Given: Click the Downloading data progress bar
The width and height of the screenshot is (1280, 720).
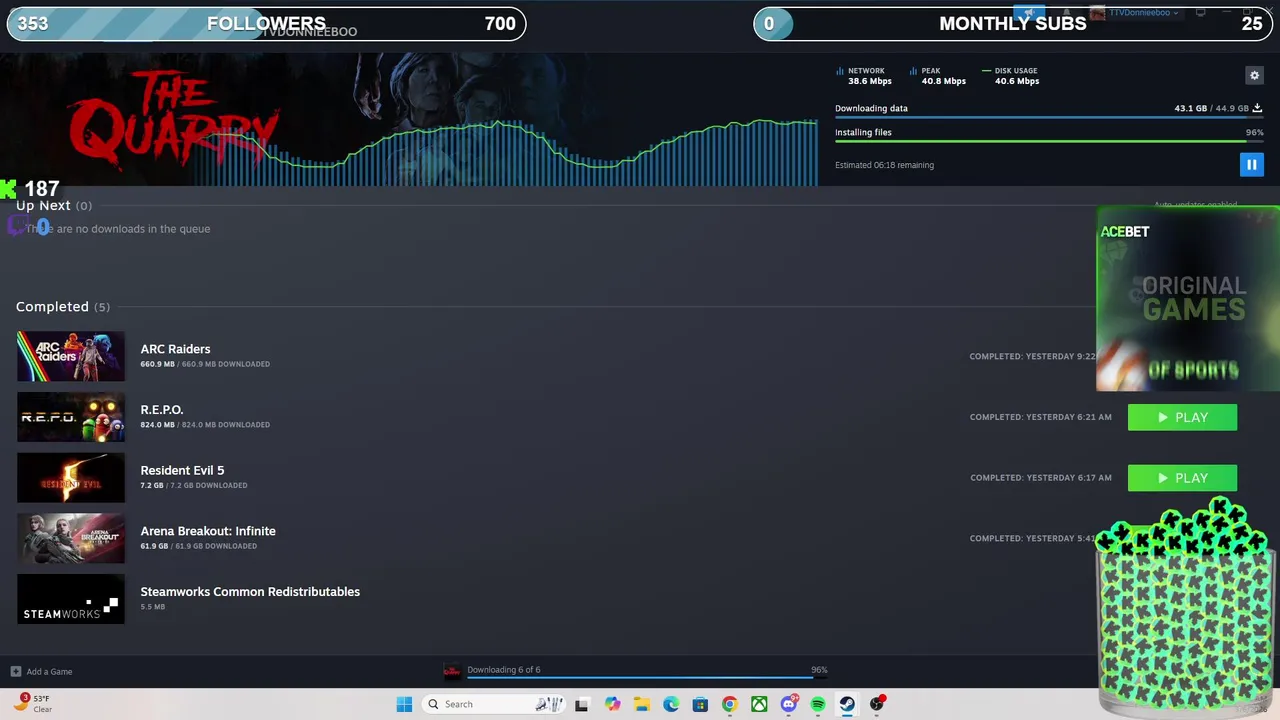Looking at the screenshot, I should tap(1049, 117).
